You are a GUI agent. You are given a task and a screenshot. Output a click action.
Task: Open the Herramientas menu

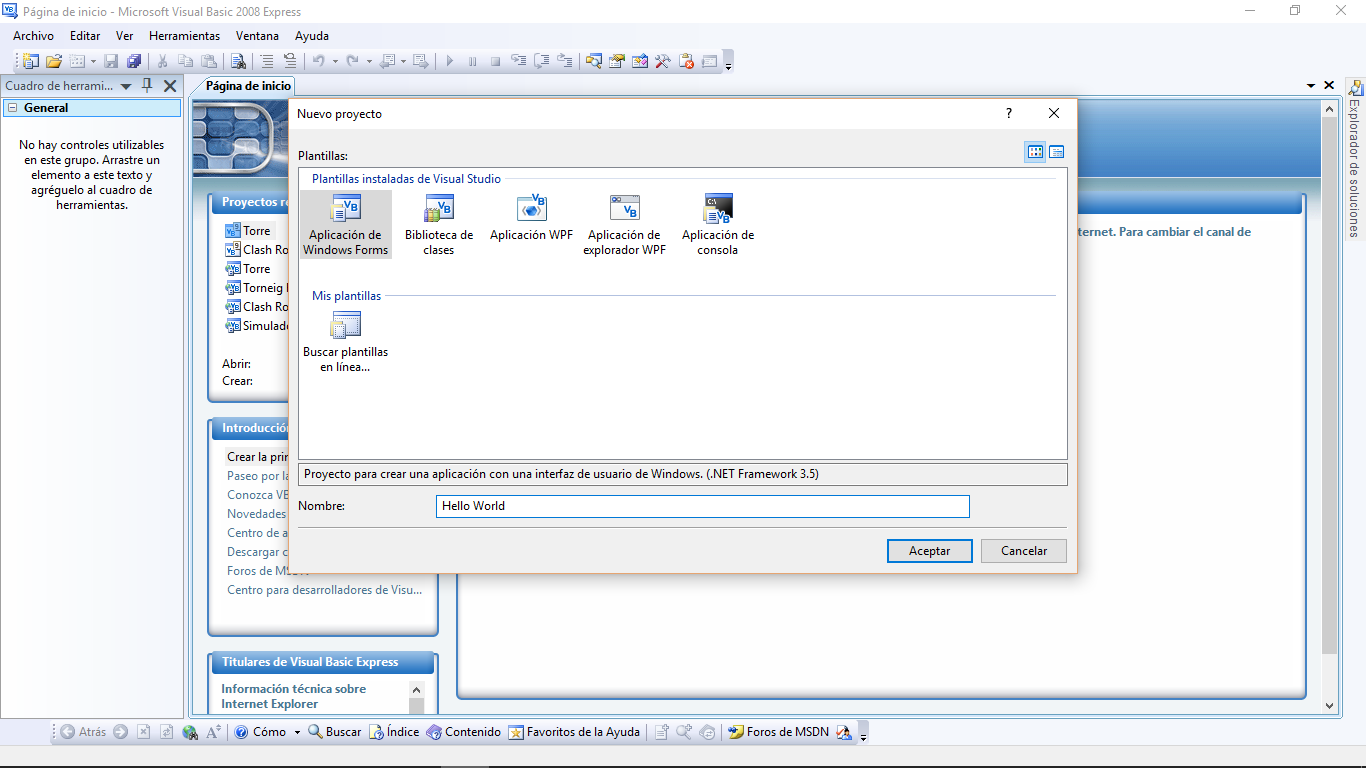[x=185, y=35]
